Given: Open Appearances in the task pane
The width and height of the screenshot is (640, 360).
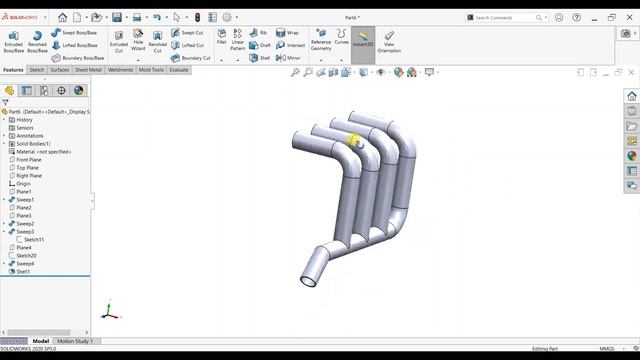Looking at the screenshot, I should tap(632, 156).
